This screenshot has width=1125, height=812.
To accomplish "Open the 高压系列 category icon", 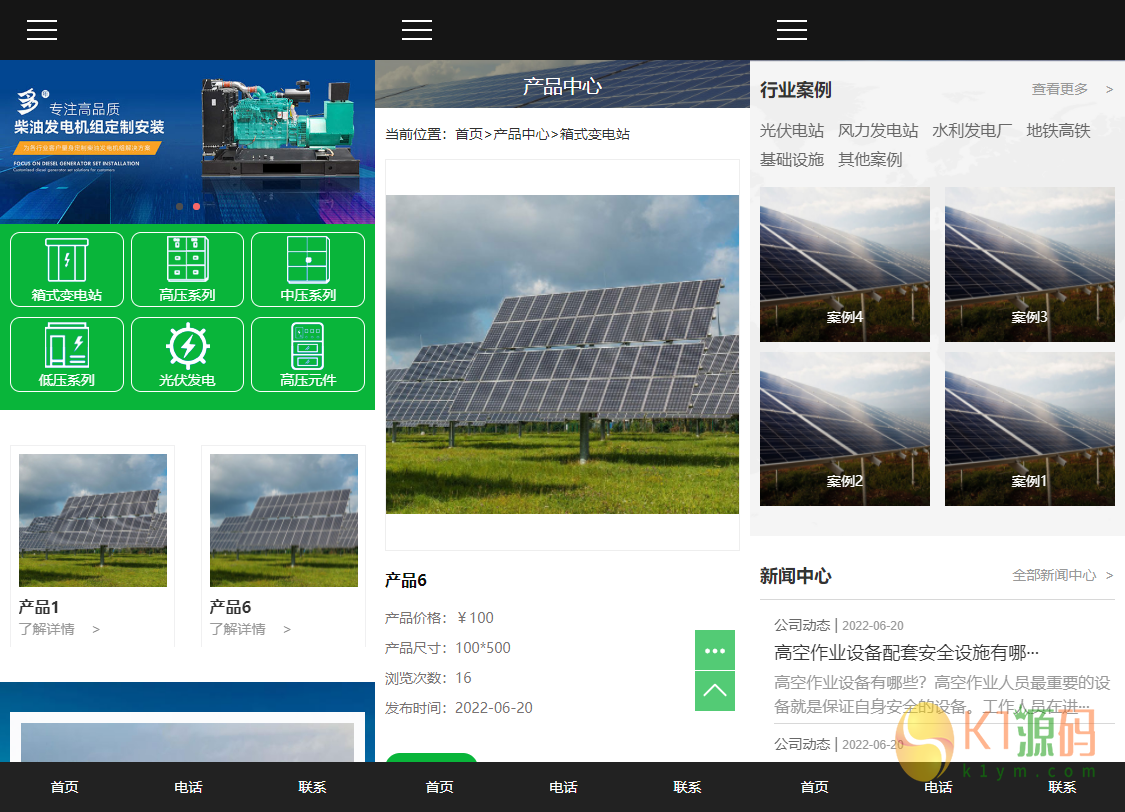I will [187, 270].
